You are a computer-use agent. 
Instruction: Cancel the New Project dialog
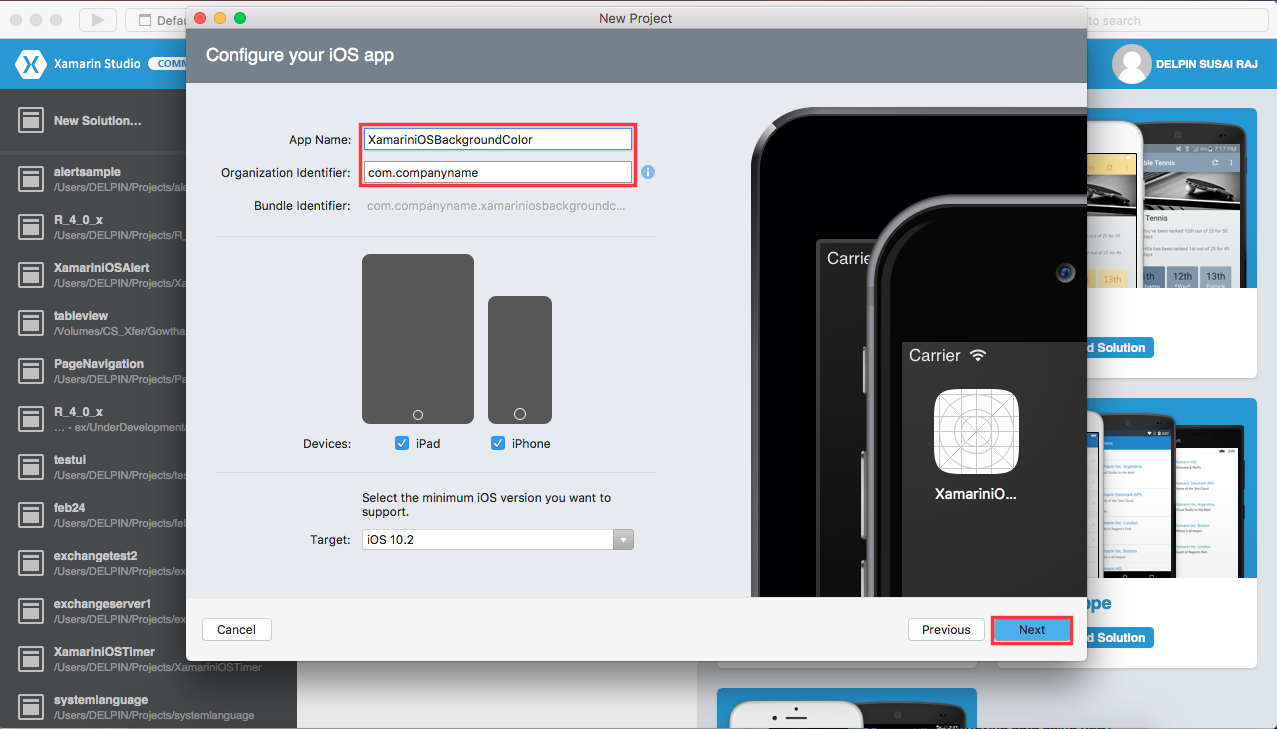[x=236, y=629]
